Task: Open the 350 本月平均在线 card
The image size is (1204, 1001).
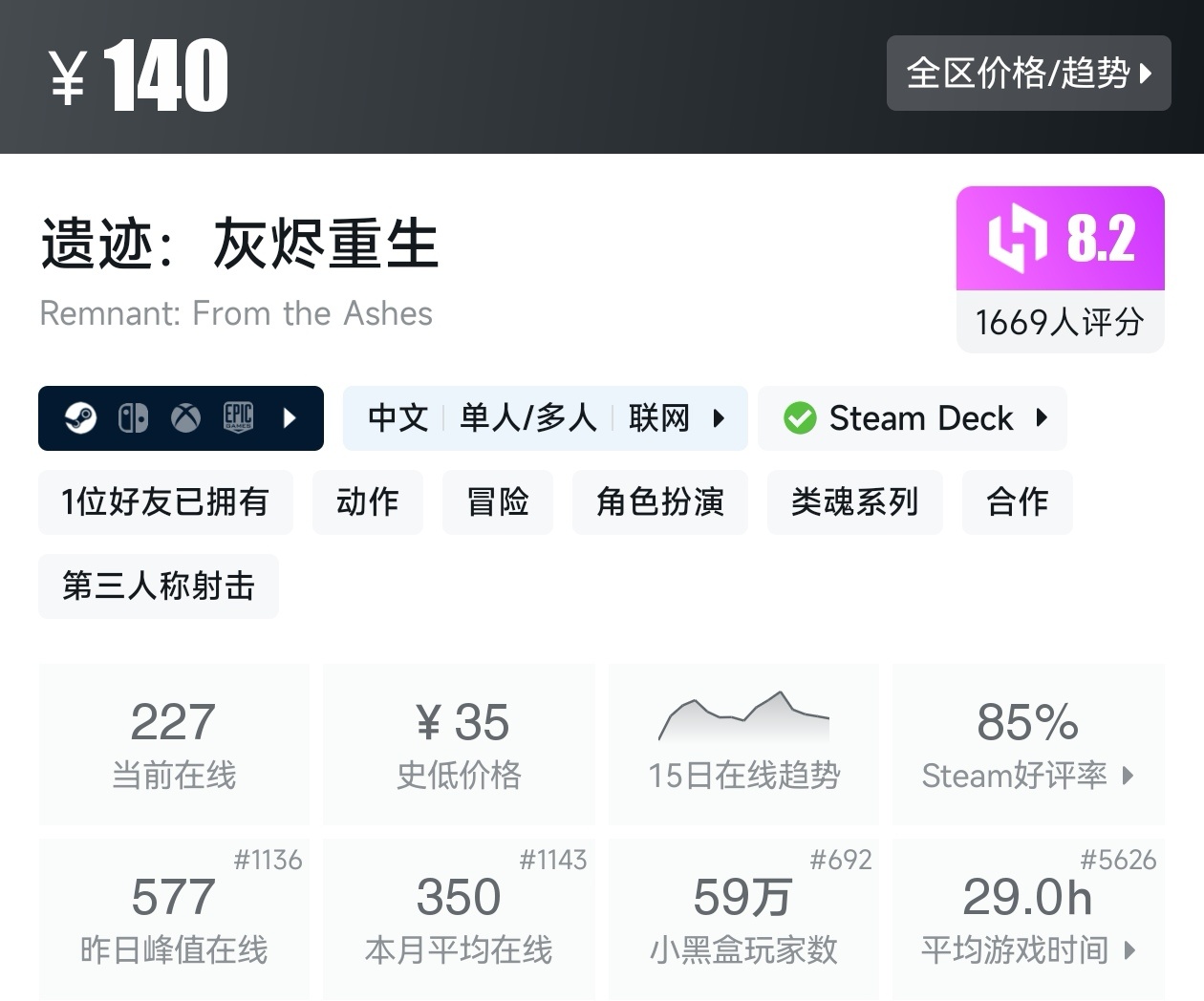Action: [x=460, y=920]
